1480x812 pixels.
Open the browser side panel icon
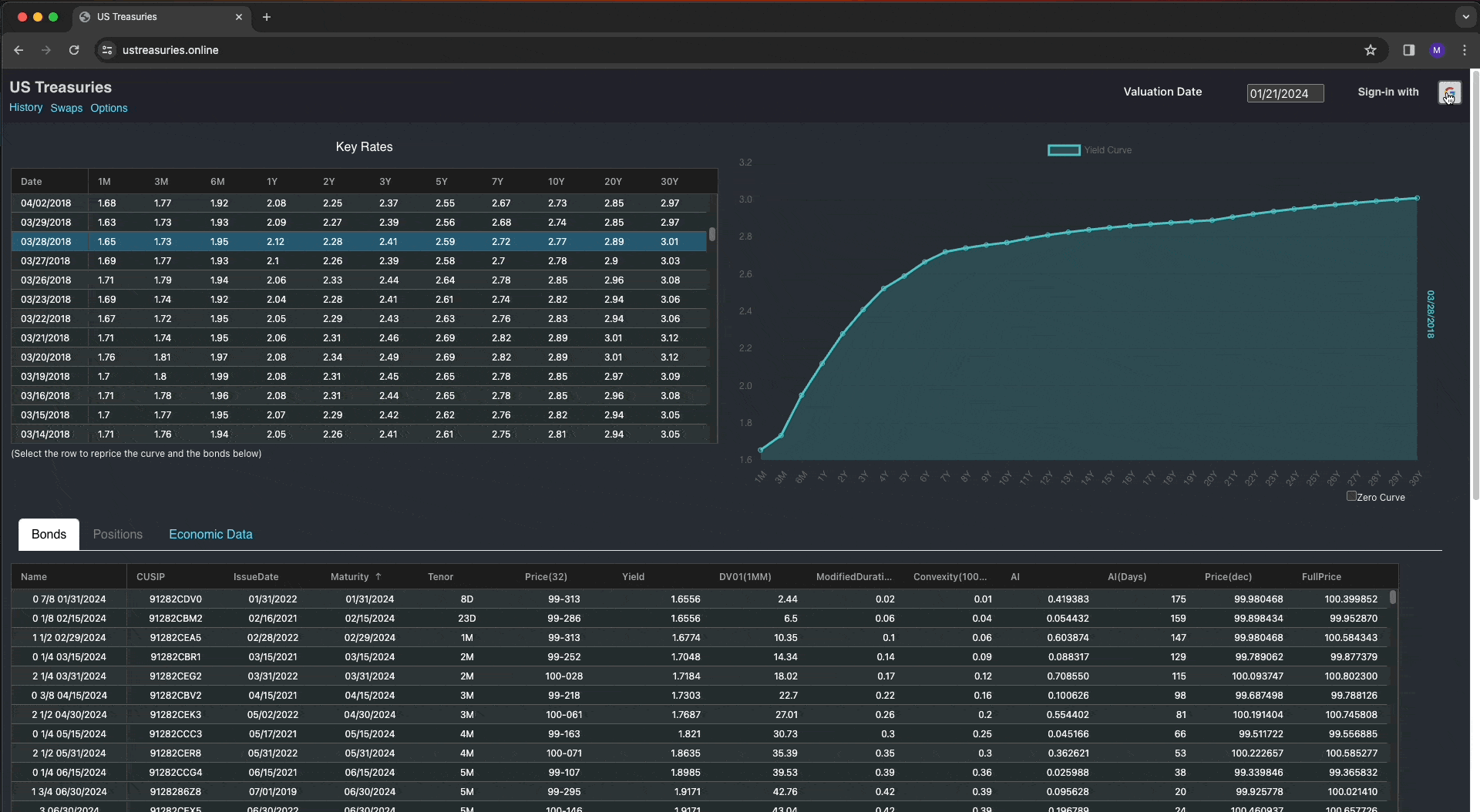pos(1408,50)
